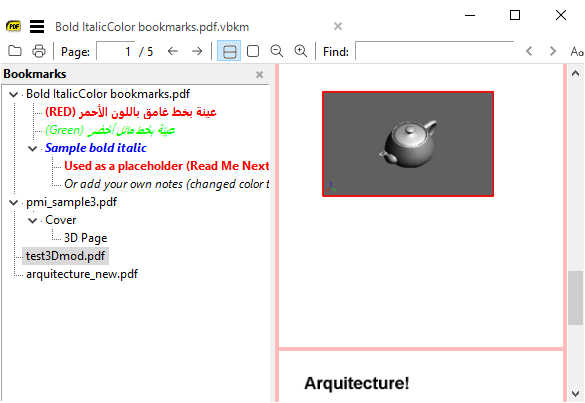The image size is (585, 403).
Task: Toggle continuous page view mode
Action: [229, 51]
